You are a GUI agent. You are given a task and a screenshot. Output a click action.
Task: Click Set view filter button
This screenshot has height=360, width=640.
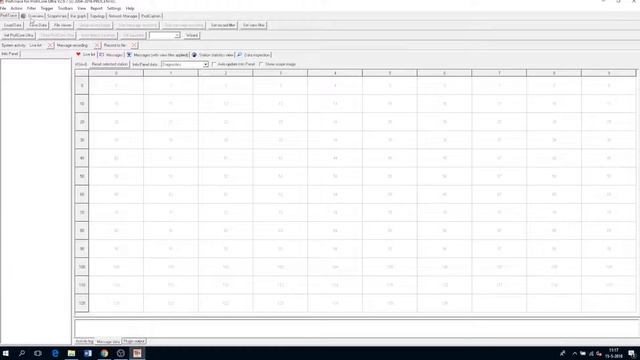pyautogui.click(x=253, y=25)
